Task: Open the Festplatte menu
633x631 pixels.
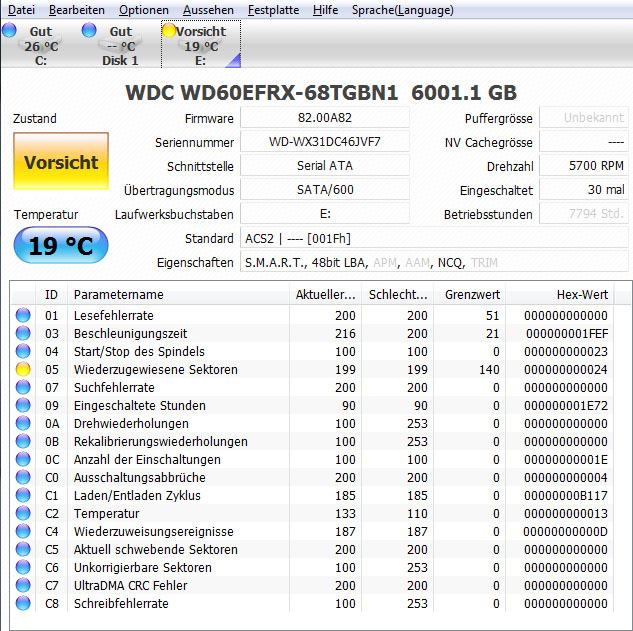Action: pyautogui.click(x=273, y=10)
